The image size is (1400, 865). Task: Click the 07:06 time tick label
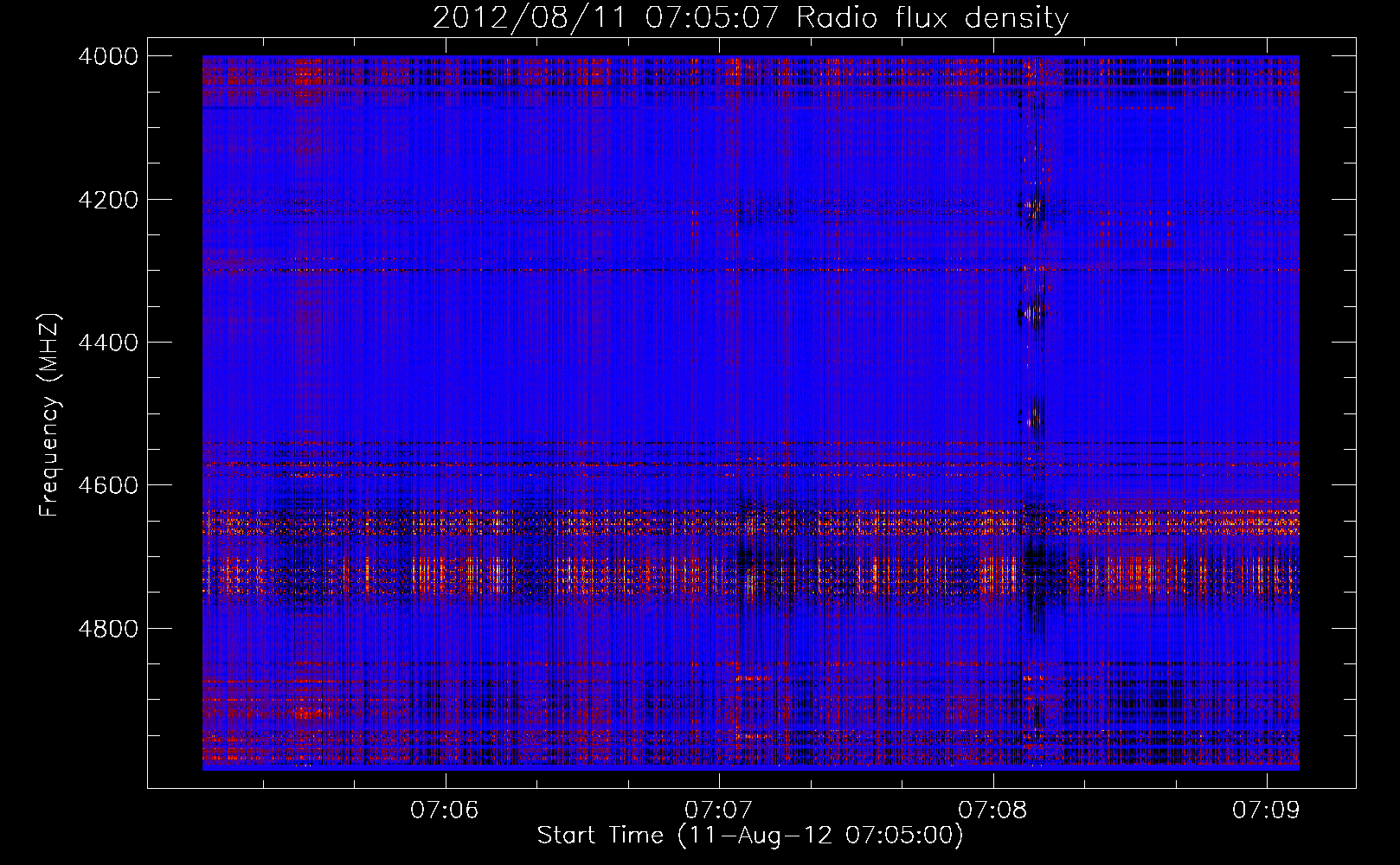[445, 811]
